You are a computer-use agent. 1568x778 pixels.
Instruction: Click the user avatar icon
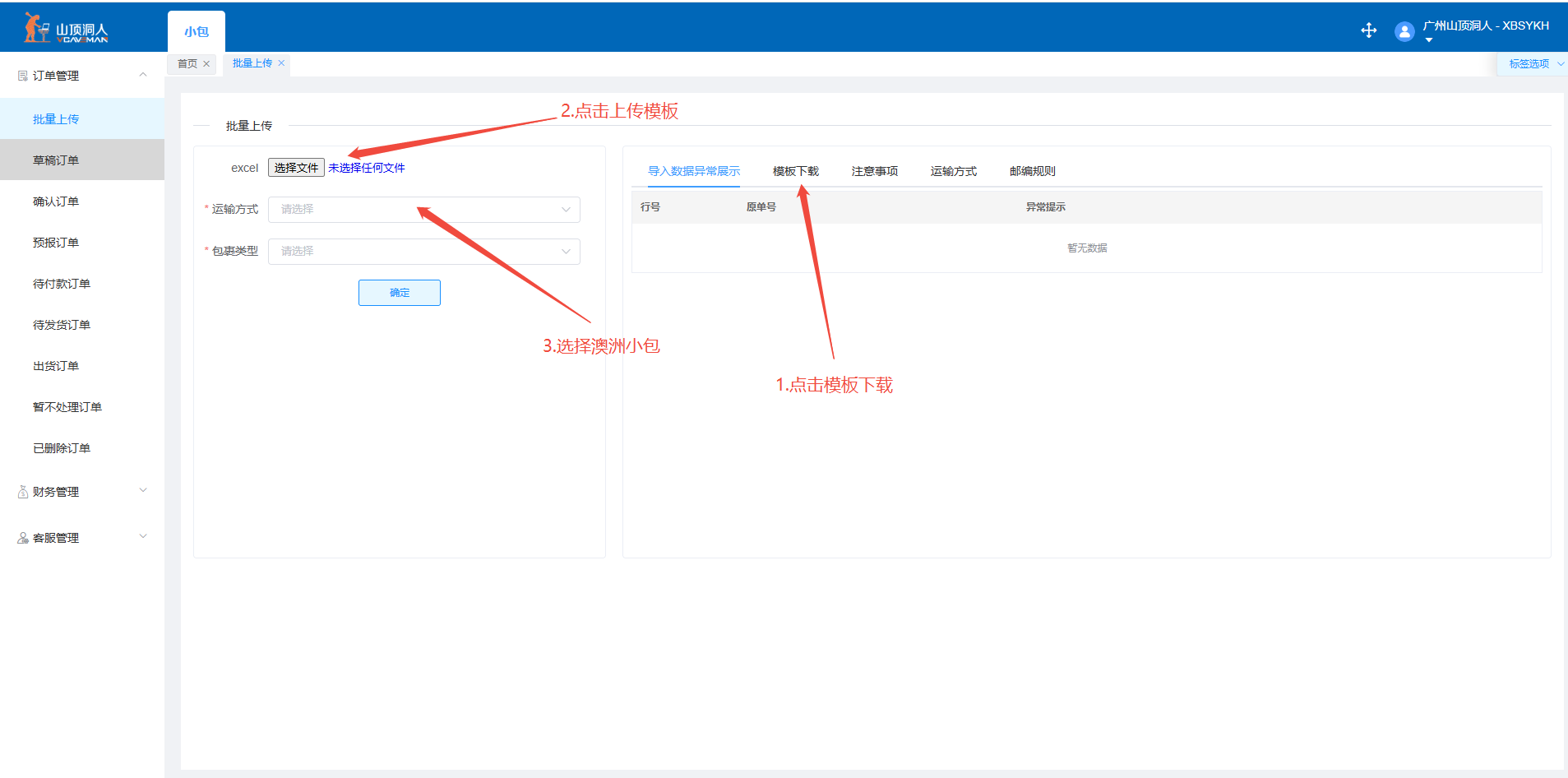pos(1404,31)
